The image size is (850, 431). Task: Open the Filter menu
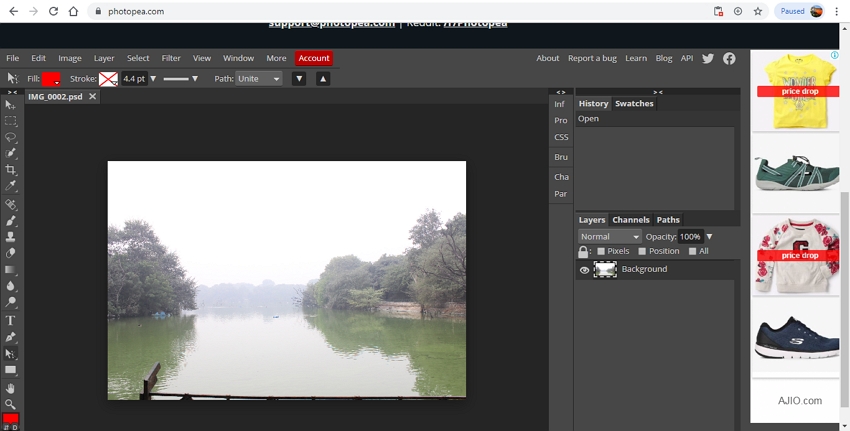[171, 58]
